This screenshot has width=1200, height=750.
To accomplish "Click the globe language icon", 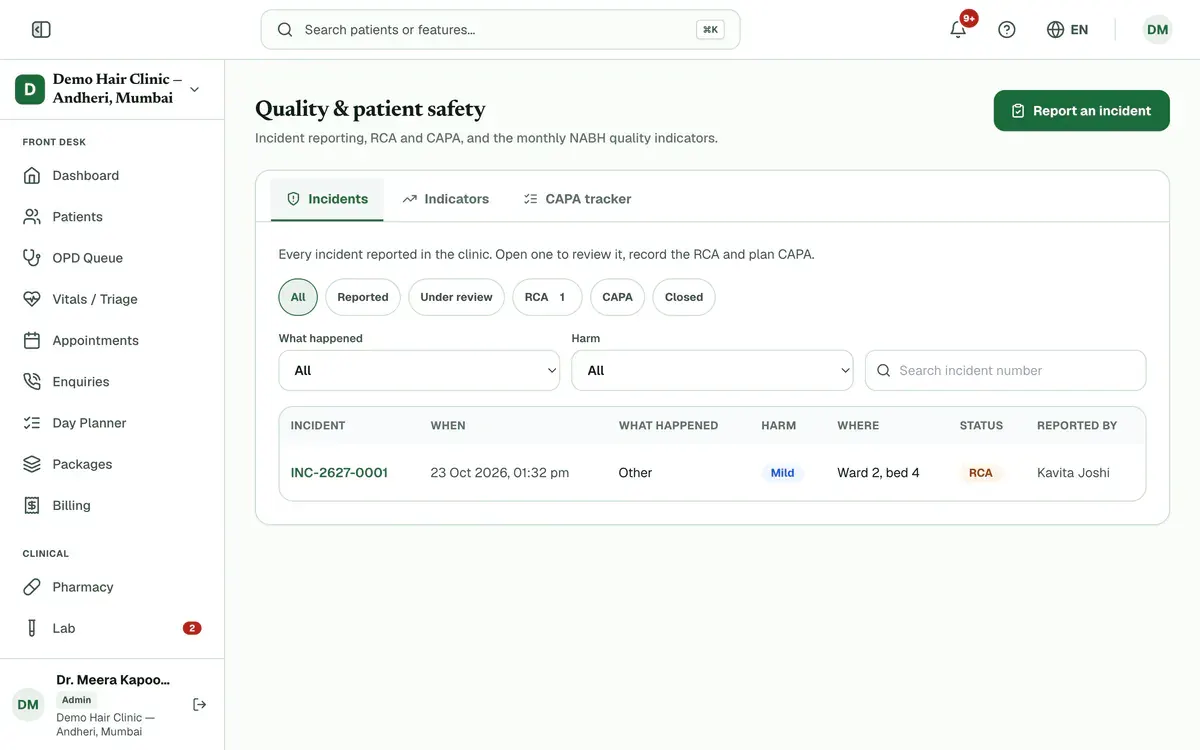I will 1055,30.
